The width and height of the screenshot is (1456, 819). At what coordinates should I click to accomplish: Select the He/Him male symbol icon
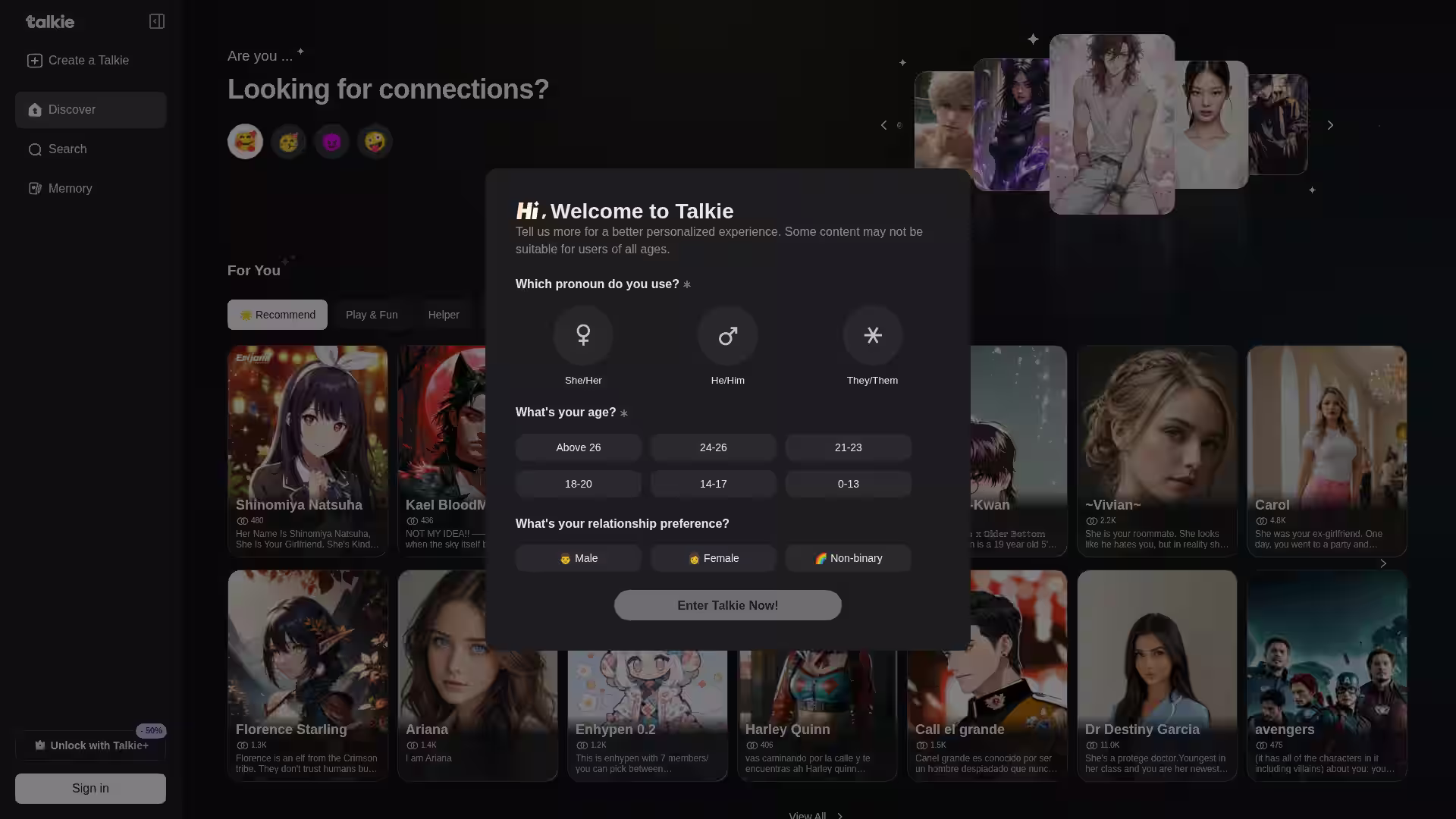pyautogui.click(x=727, y=335)
